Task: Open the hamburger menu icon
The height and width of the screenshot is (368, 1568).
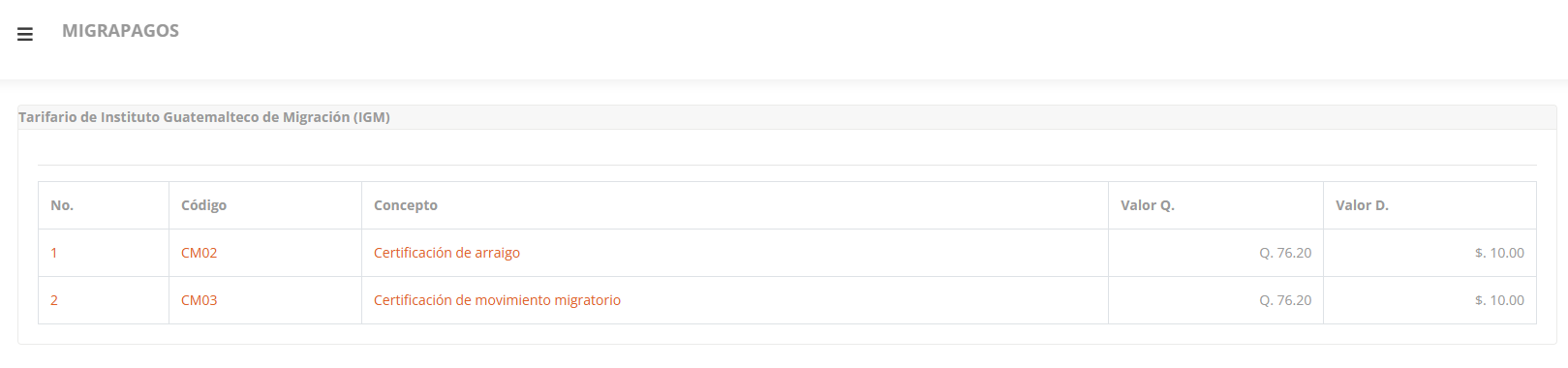Action: coord(25,34)
